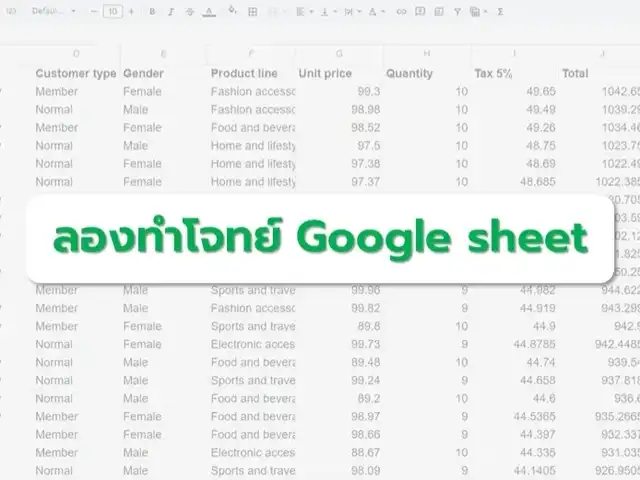Decrease the font size
The height and width of the screenshot is (480, 640).
(94, 12)
